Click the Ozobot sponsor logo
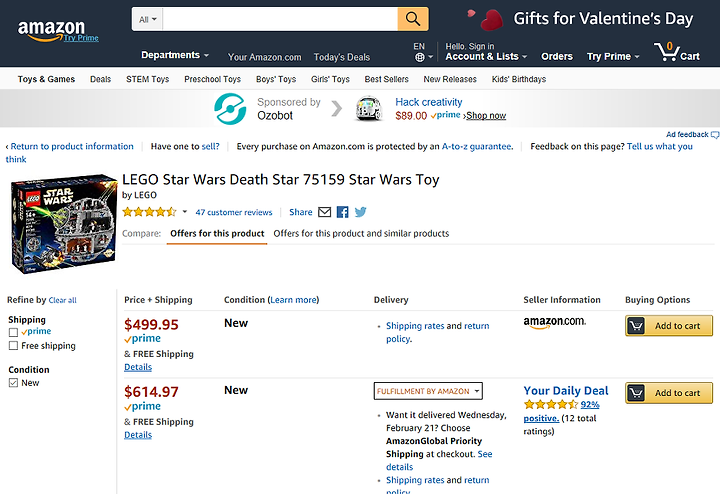This screenshot has width=720, height=494. pyautogui.click(x=231, y=109)
